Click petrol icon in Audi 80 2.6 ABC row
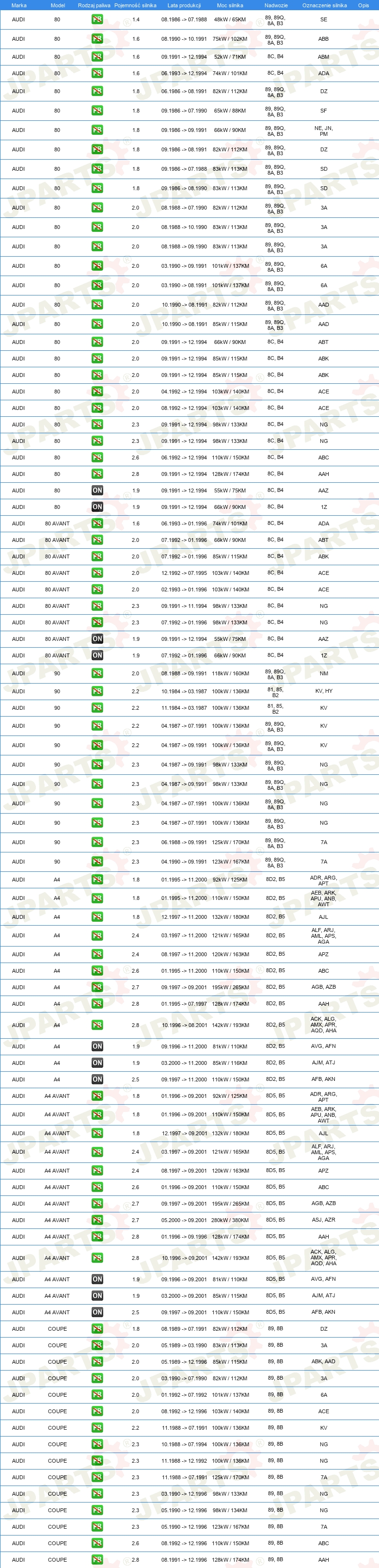379x1568 pixels. 97,457
